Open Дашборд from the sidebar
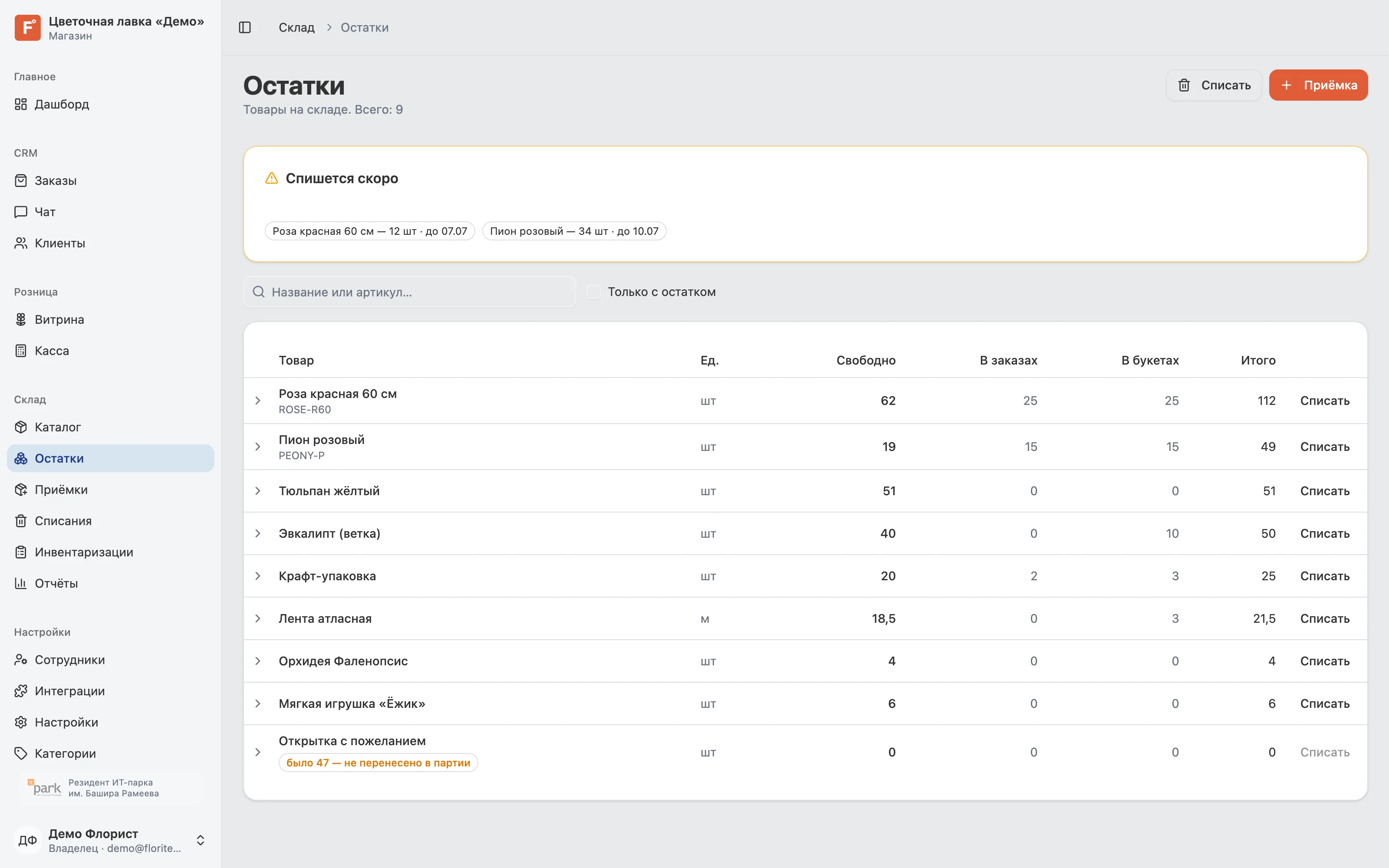The width and height of the screenshot is (1389, 868). tap(110, 105)
